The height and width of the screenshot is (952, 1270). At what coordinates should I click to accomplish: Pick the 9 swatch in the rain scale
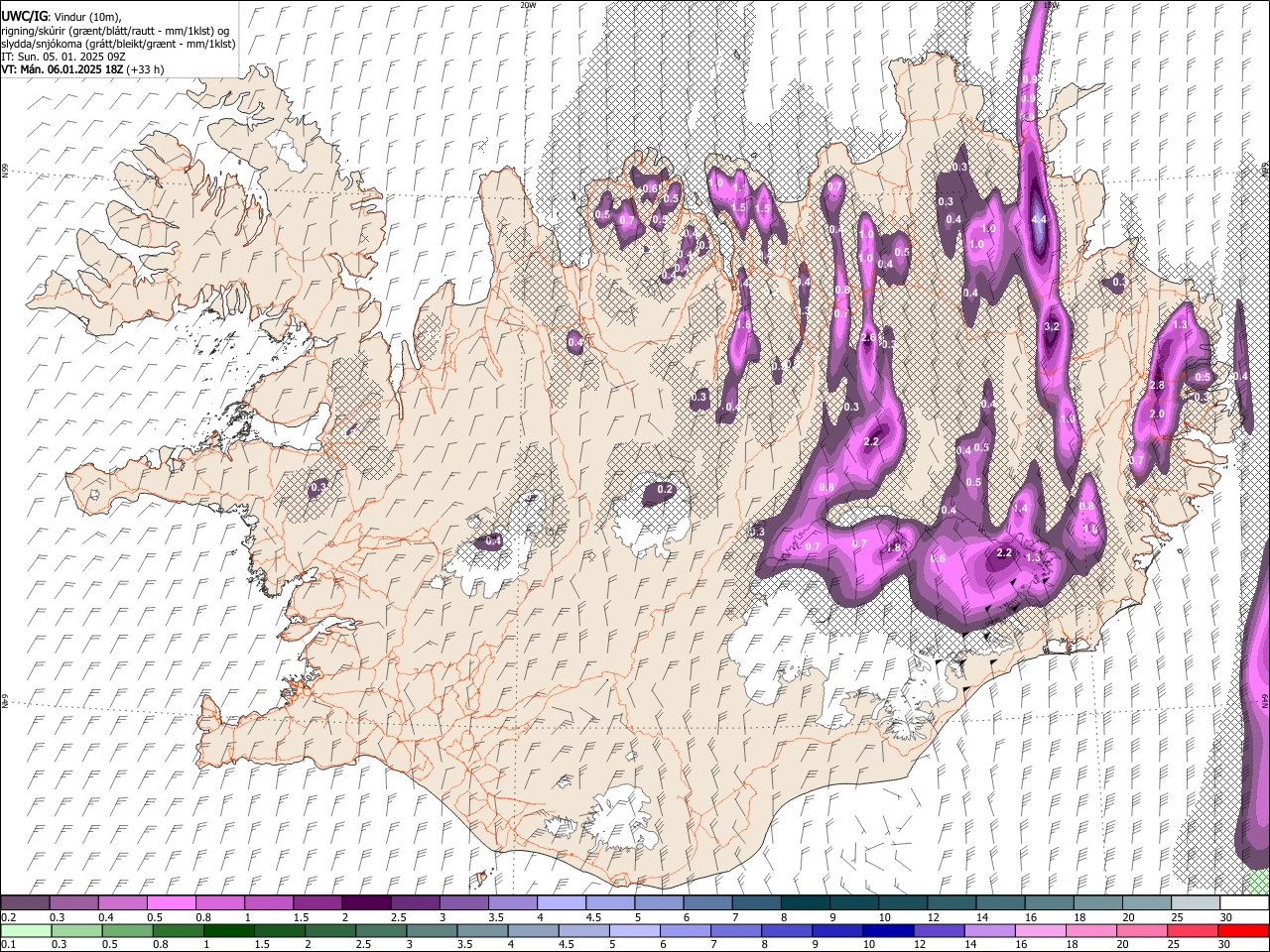click(837, 930)
